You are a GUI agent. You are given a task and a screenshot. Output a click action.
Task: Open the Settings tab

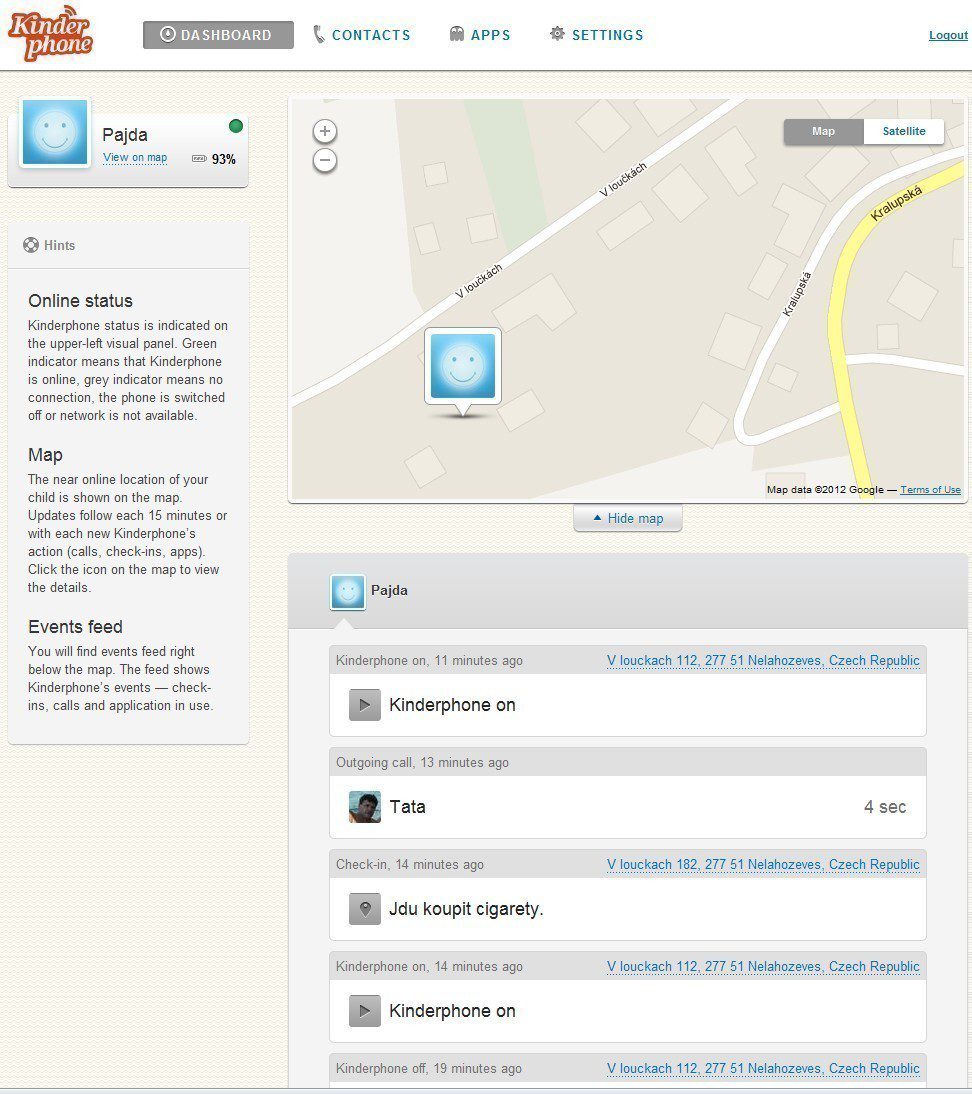click(x=597, y=35)
